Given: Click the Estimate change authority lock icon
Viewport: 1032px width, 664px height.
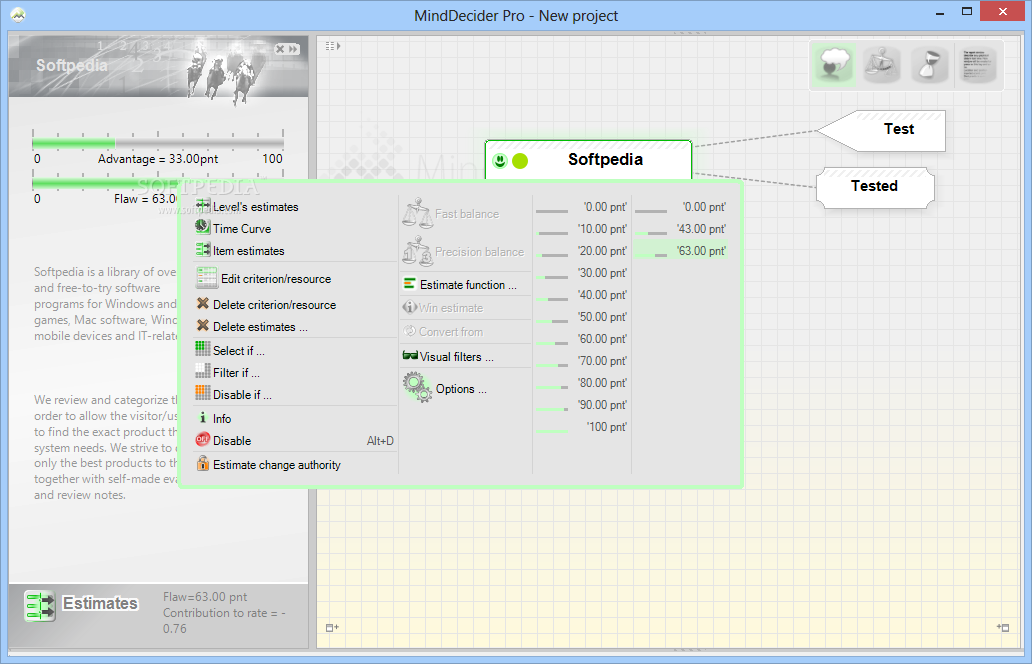Looking at the screenshot, I should (203, 463).
